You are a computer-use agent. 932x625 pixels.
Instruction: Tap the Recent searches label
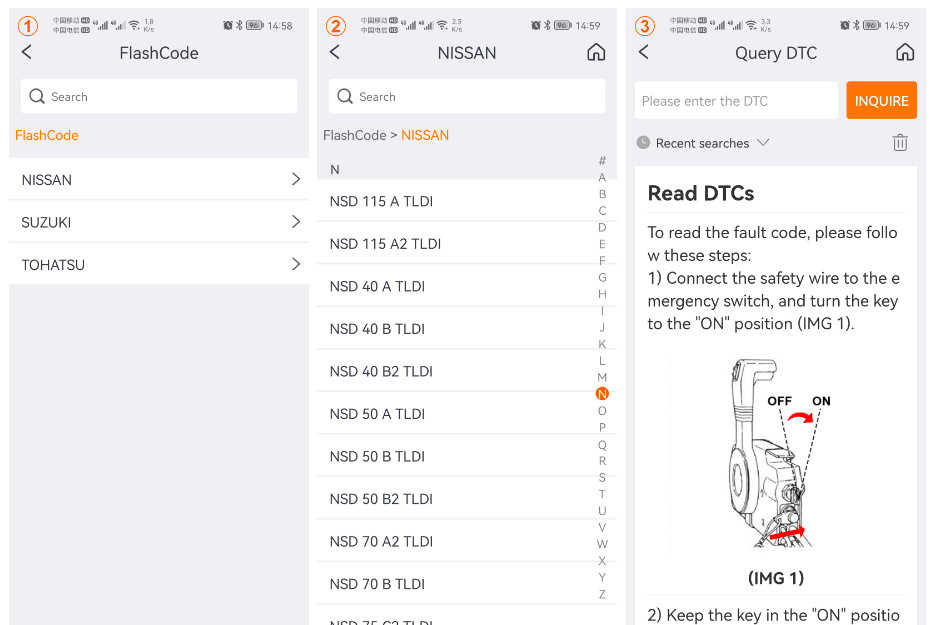pos(702,143)
